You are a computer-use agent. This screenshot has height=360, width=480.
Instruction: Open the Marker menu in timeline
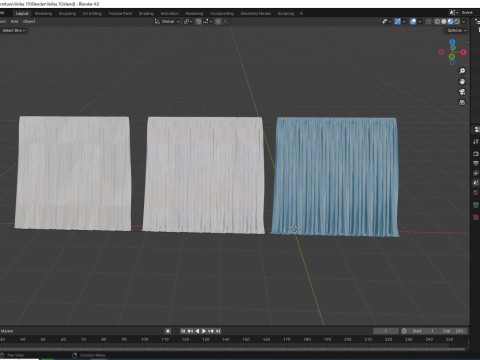(7, 331)
